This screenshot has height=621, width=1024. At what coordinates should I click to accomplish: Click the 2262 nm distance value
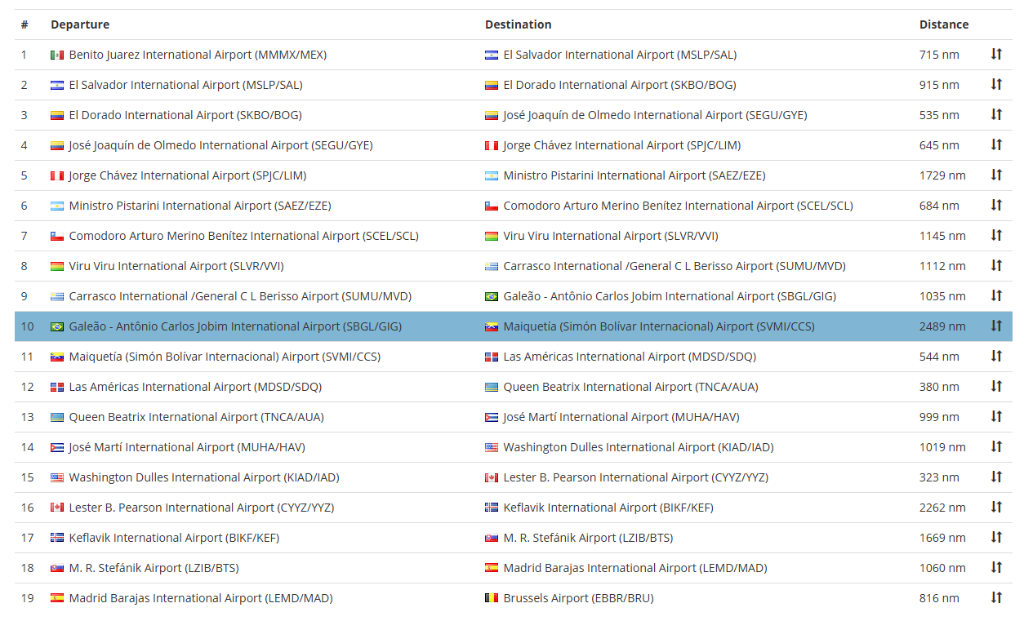[942, 507]
